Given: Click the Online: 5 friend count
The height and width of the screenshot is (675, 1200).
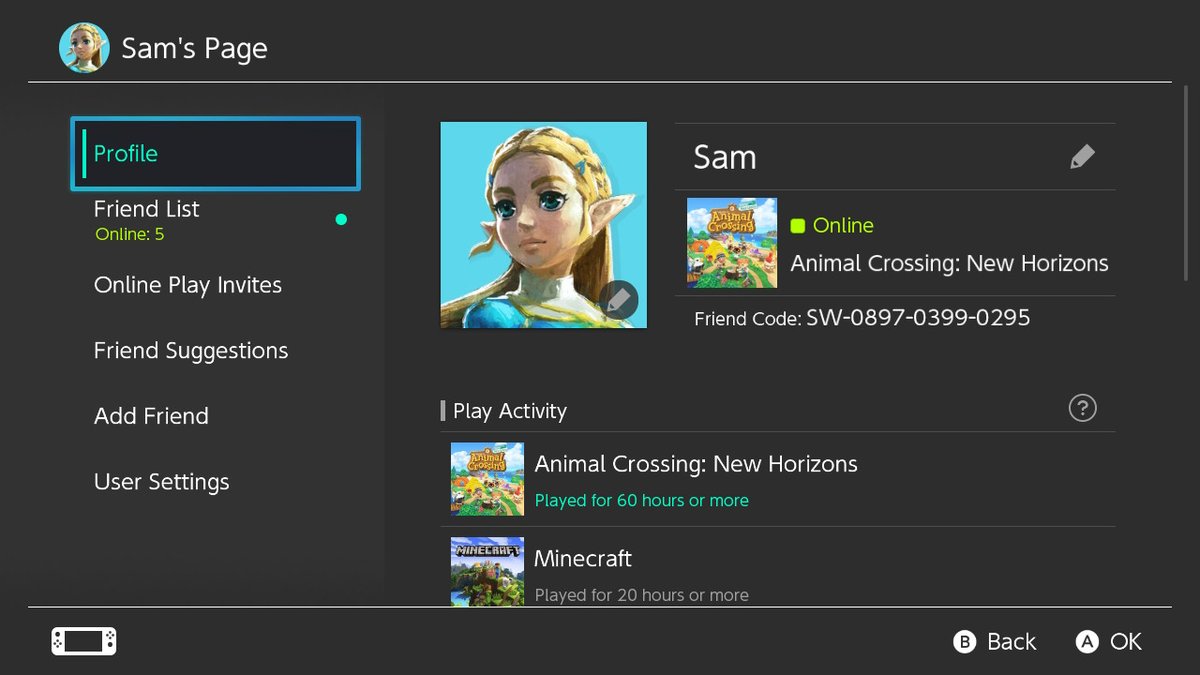Looking at the screenshot, I should (130, 235).
